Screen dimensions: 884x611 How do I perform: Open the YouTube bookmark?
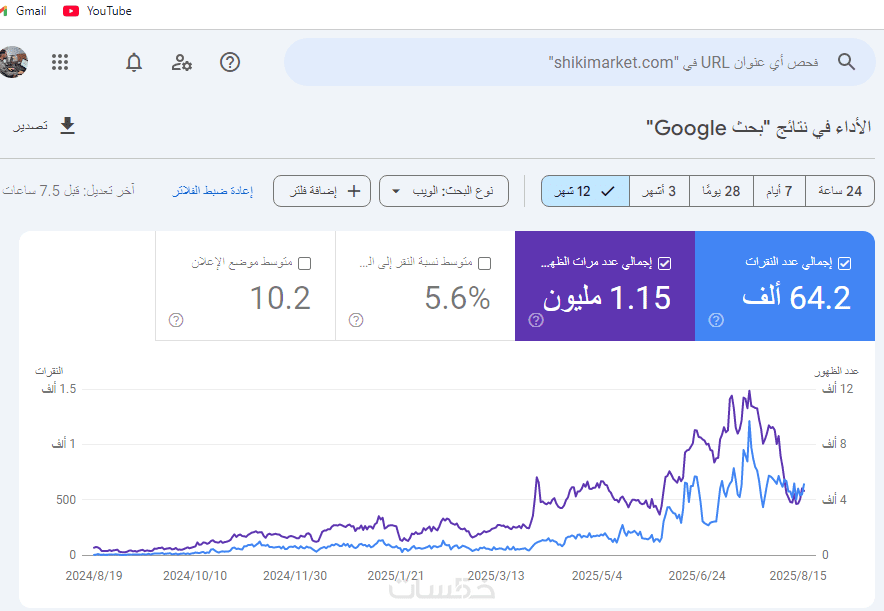[98, 11]
